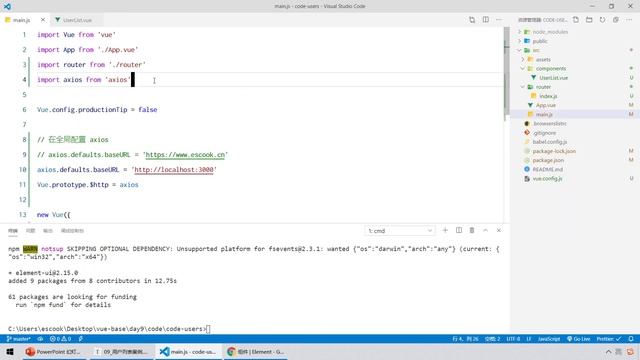Switch to PowerPoint in the taskbar
This screenshot has height=360, width=640.
pyautogui.click(x=53, y=352)
